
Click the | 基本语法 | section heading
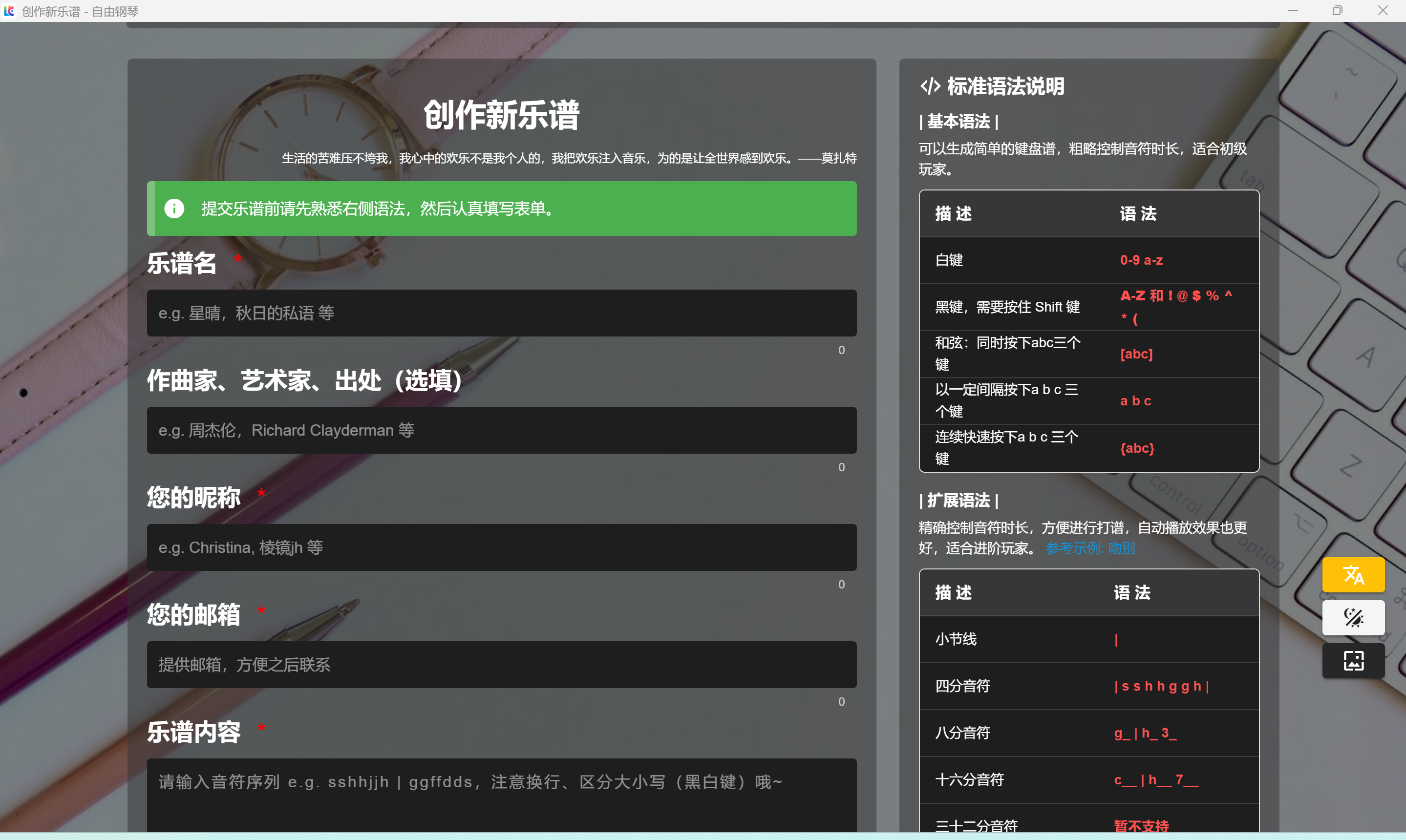[x=959, y=122]
